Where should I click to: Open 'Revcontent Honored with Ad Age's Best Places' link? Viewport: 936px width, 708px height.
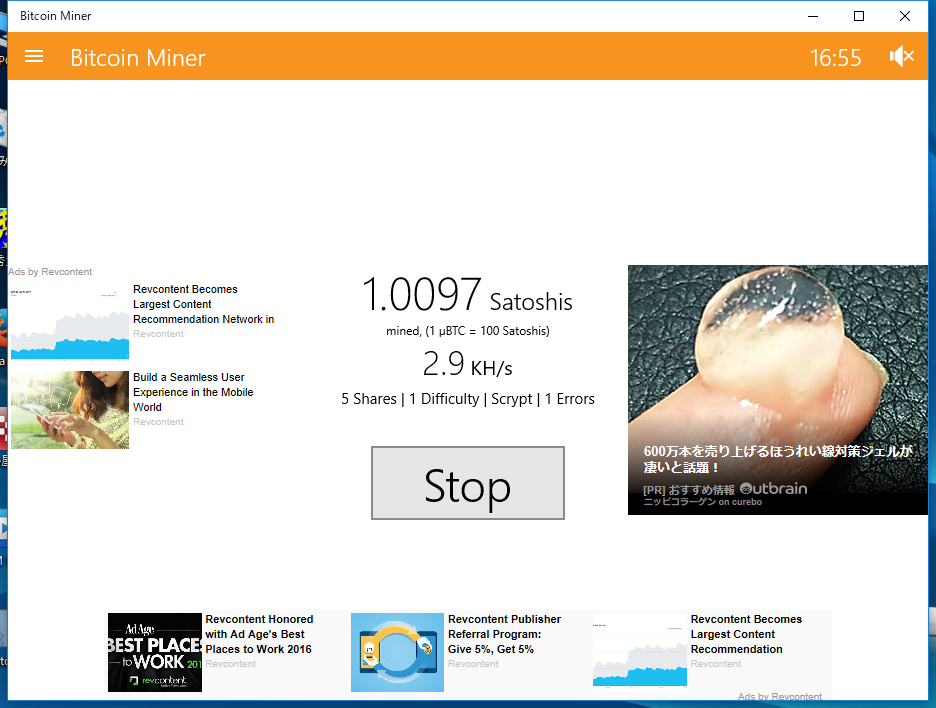point(259,634)
